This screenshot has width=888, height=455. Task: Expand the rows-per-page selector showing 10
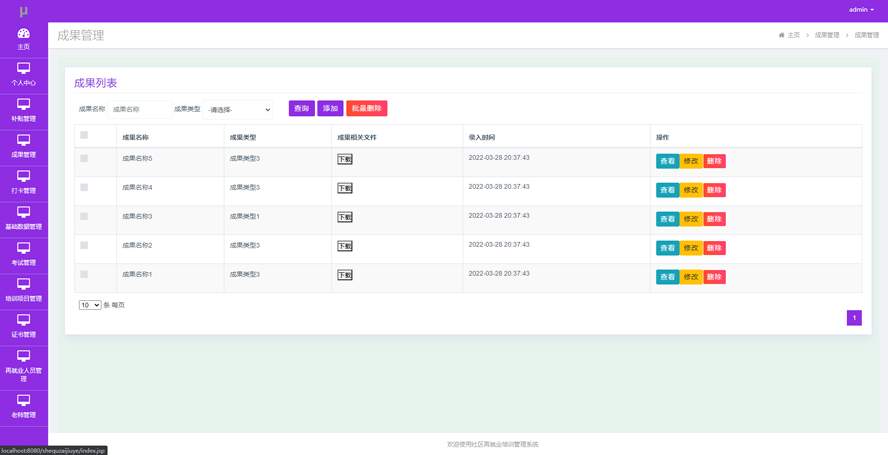point(90,305)
